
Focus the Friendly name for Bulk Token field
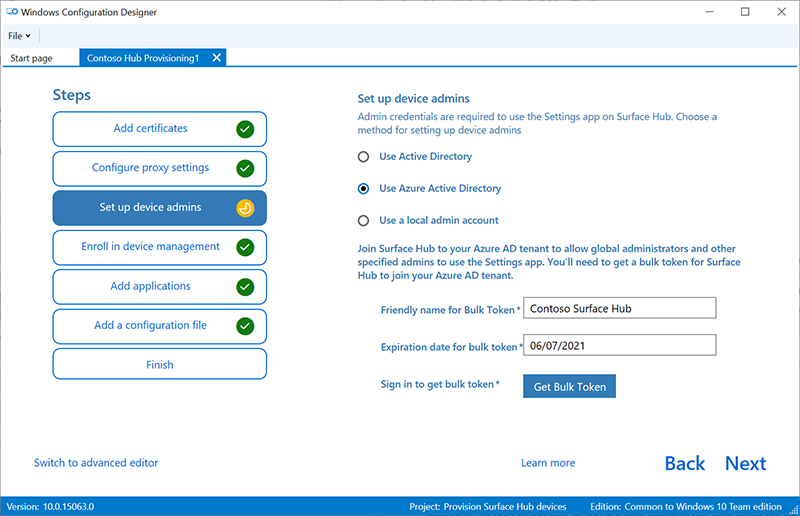(620, 308)
